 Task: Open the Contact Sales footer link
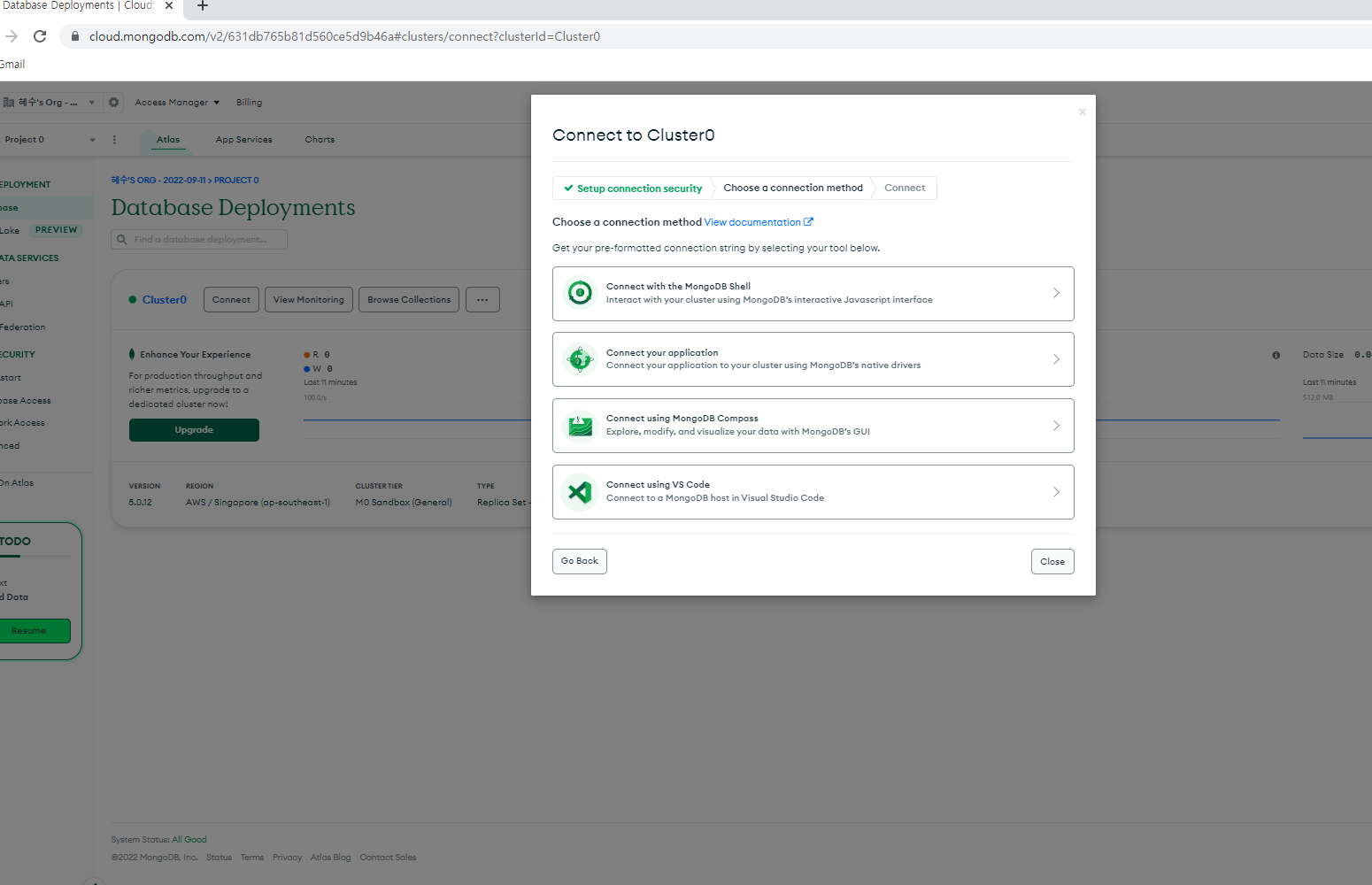388,858
